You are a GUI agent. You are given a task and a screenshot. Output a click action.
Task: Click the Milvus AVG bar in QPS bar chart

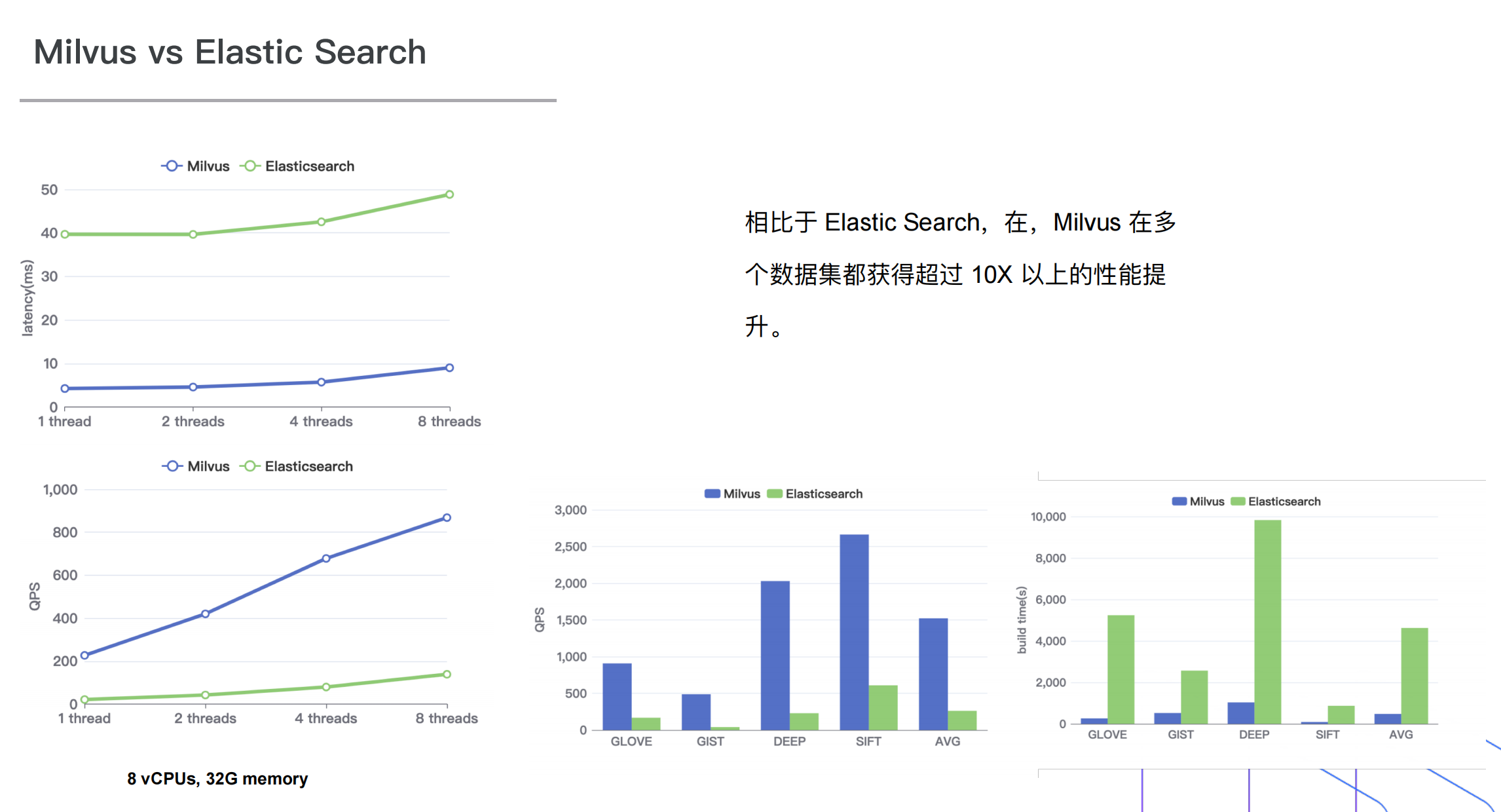tap(933, 674)
